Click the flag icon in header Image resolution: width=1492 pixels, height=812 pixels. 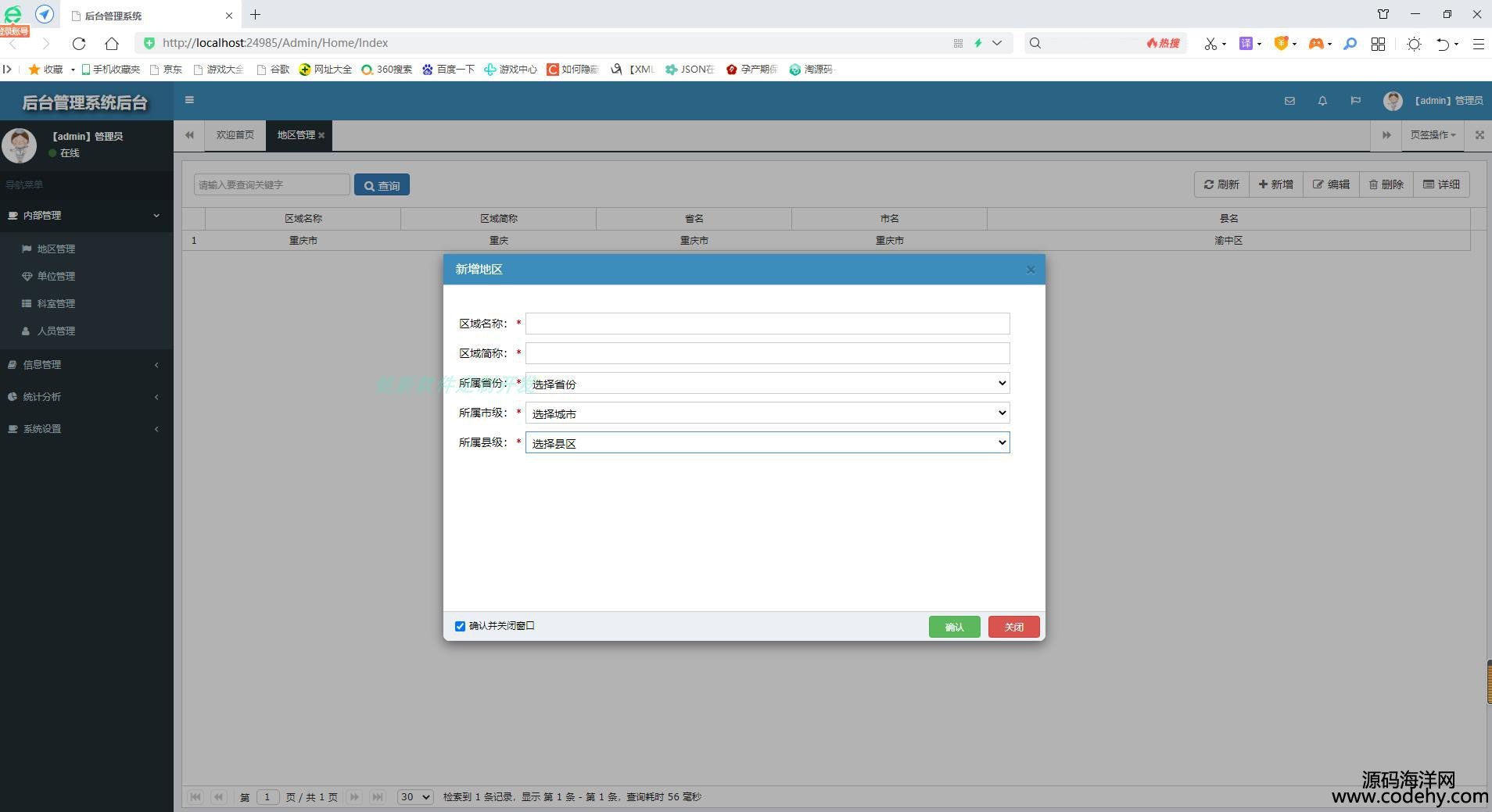(x=1355, y=101)
